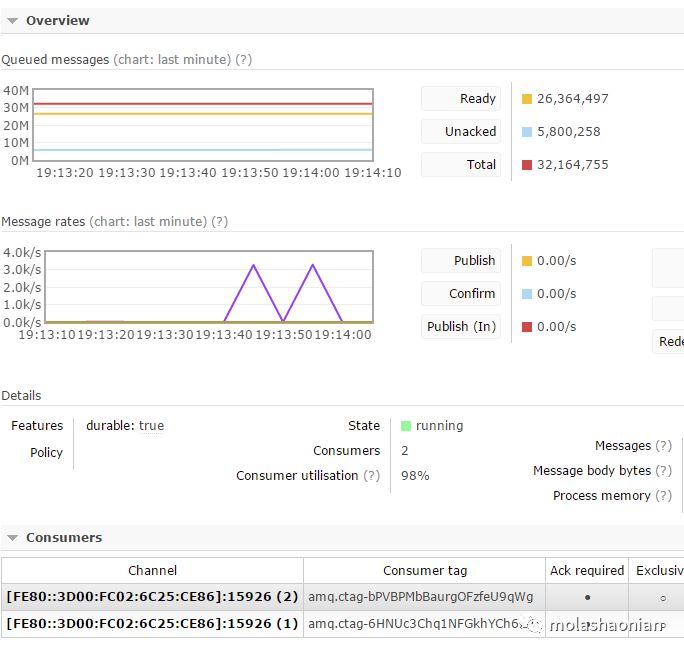
Task: Click help (?) beside Messages label
Action: pyautogui.click(x=663, y=446)
